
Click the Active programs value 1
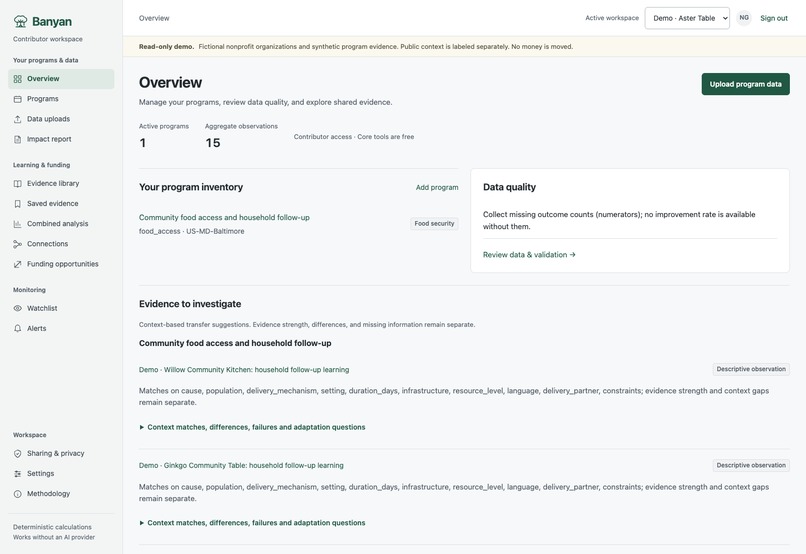tap(142, 143)
